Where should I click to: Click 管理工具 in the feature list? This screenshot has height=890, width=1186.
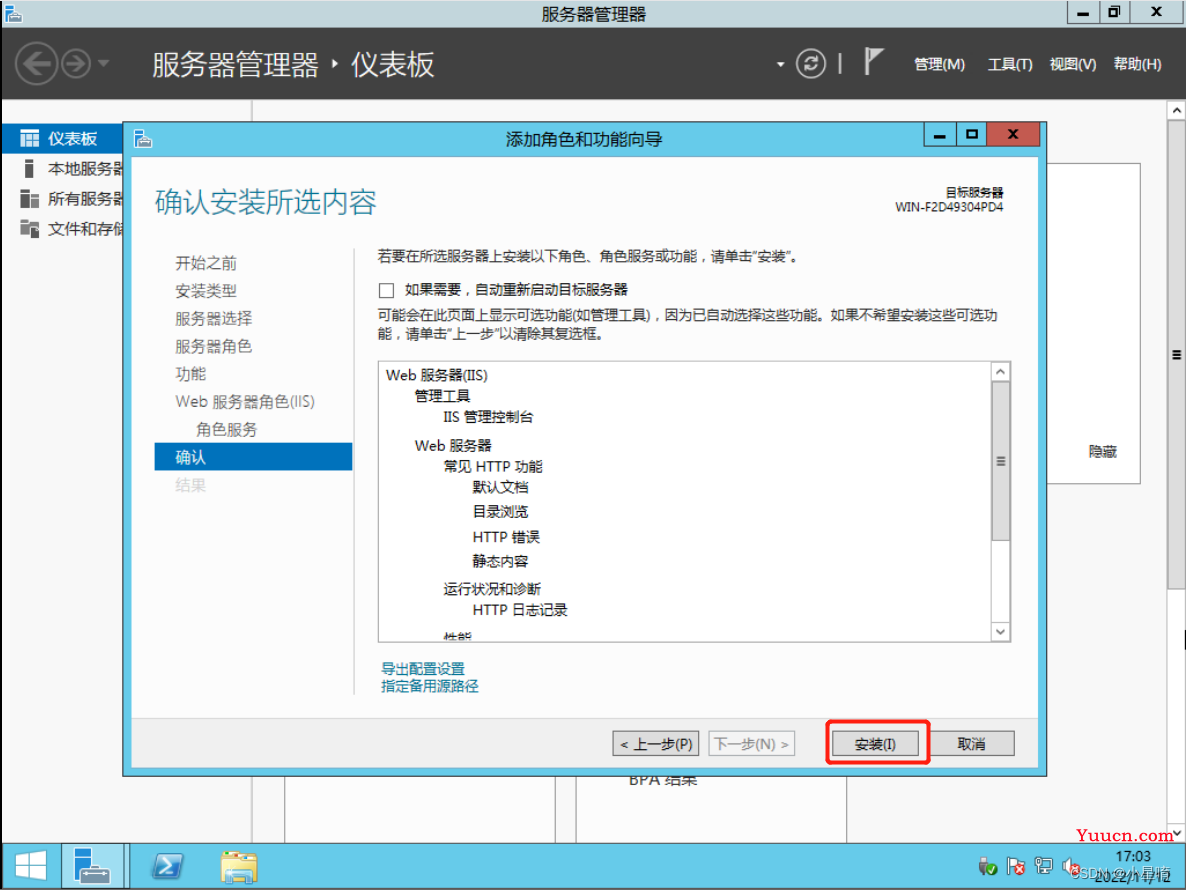(442, 396)
